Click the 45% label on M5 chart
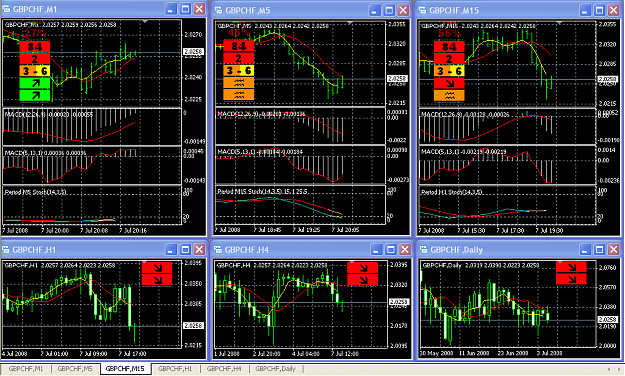Image resolution: width=625 pixels, height=376 pixels. point(239,33)
